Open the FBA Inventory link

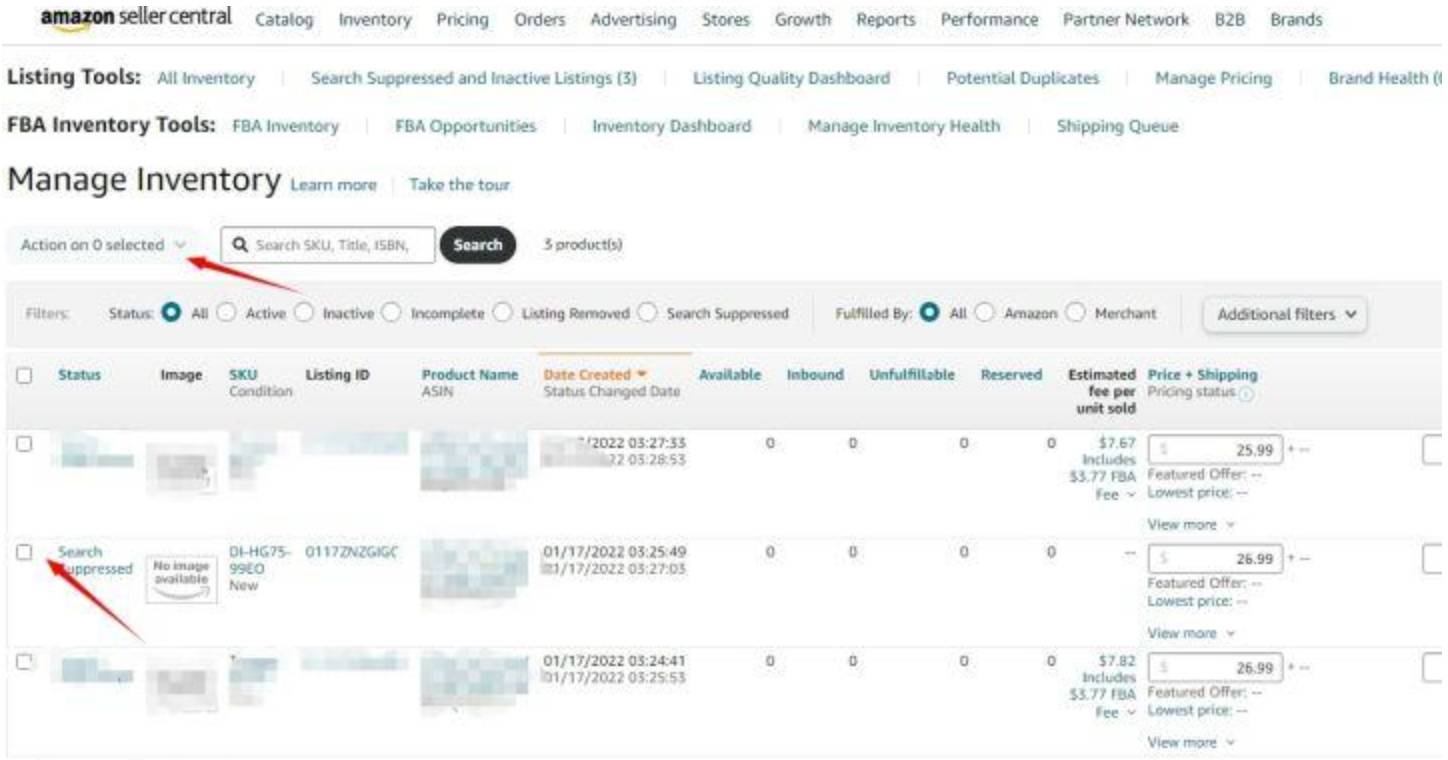286,126
